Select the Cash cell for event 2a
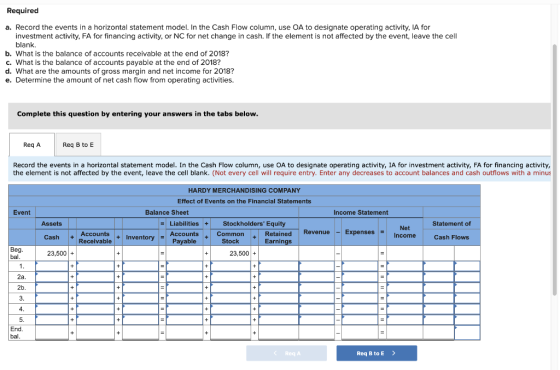The width and height of the screenshot is (560, 370). tap(52, 277)
